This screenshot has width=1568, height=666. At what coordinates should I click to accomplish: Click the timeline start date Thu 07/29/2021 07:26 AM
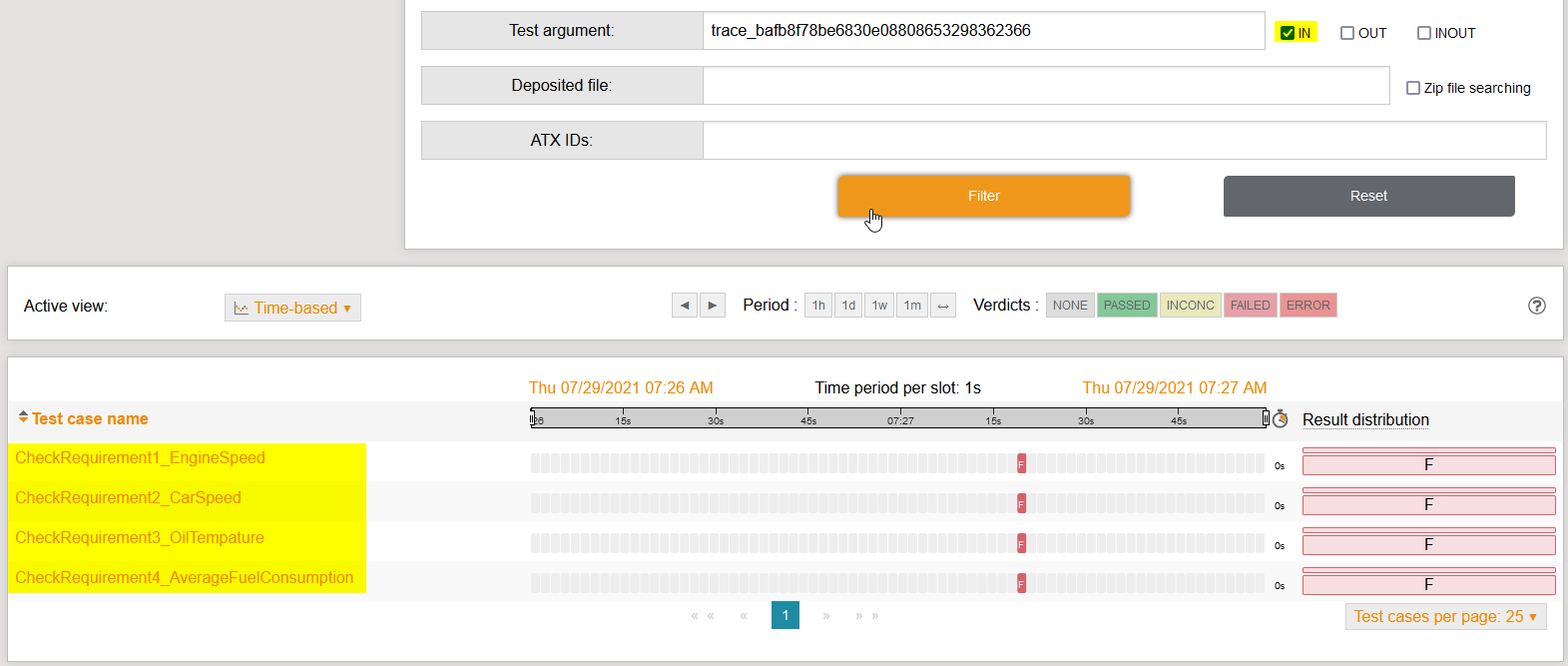click(x=621, y=387)
